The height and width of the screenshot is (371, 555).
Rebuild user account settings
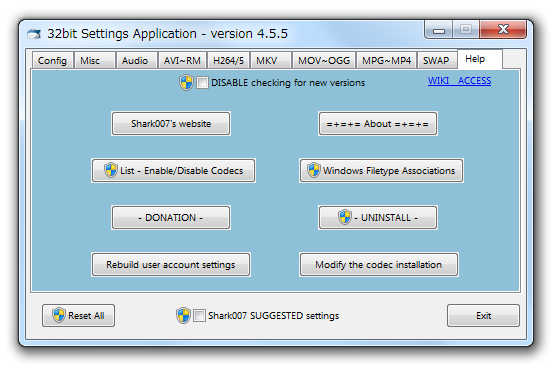tap(171, 264)
